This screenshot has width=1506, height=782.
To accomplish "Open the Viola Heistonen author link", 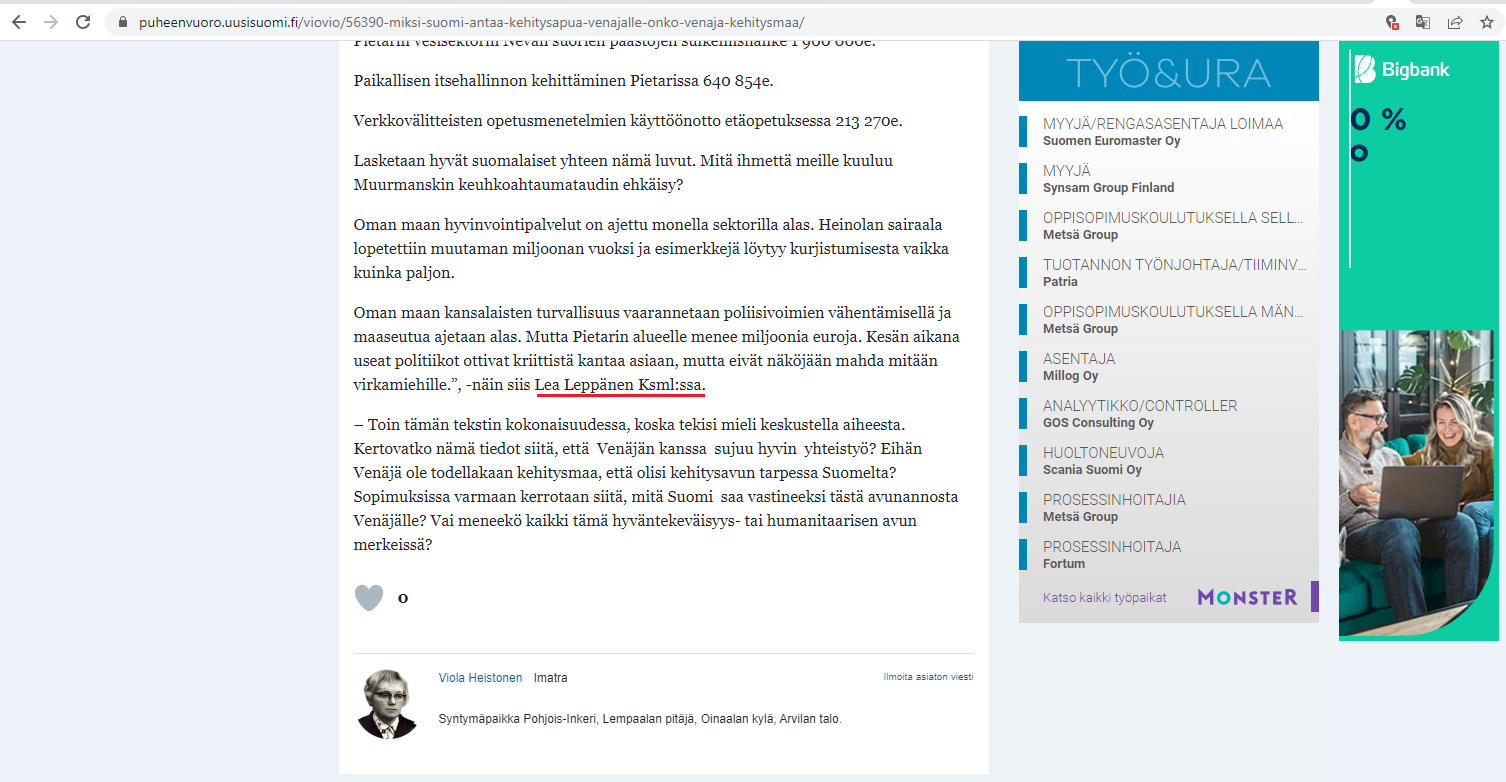I will 480,678.
